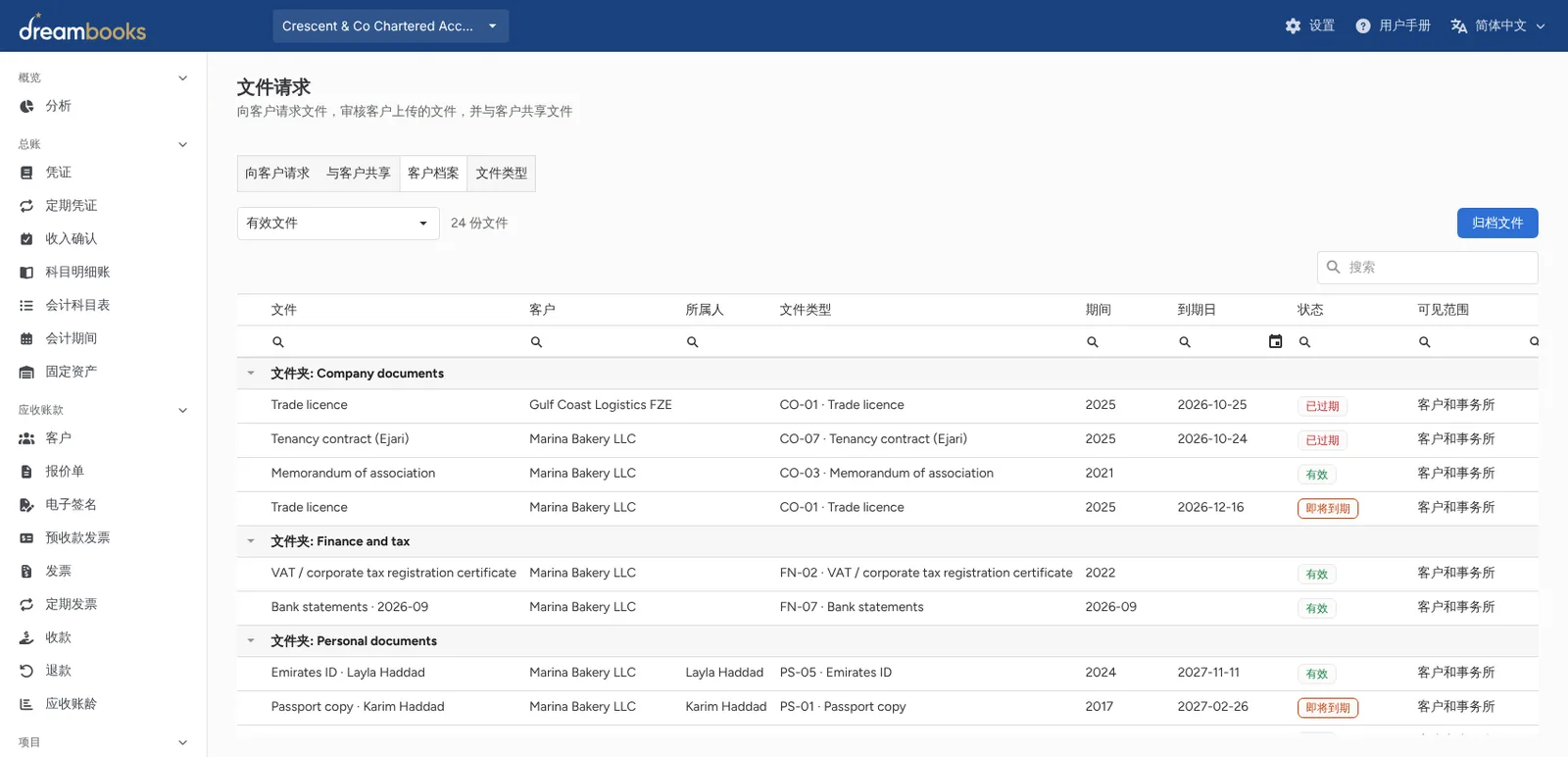Screen dimensions: 1568x757
Task: Click the 凭证 voucher icon in sidebar
Action: pyautogui.click(x=26, y=173)
